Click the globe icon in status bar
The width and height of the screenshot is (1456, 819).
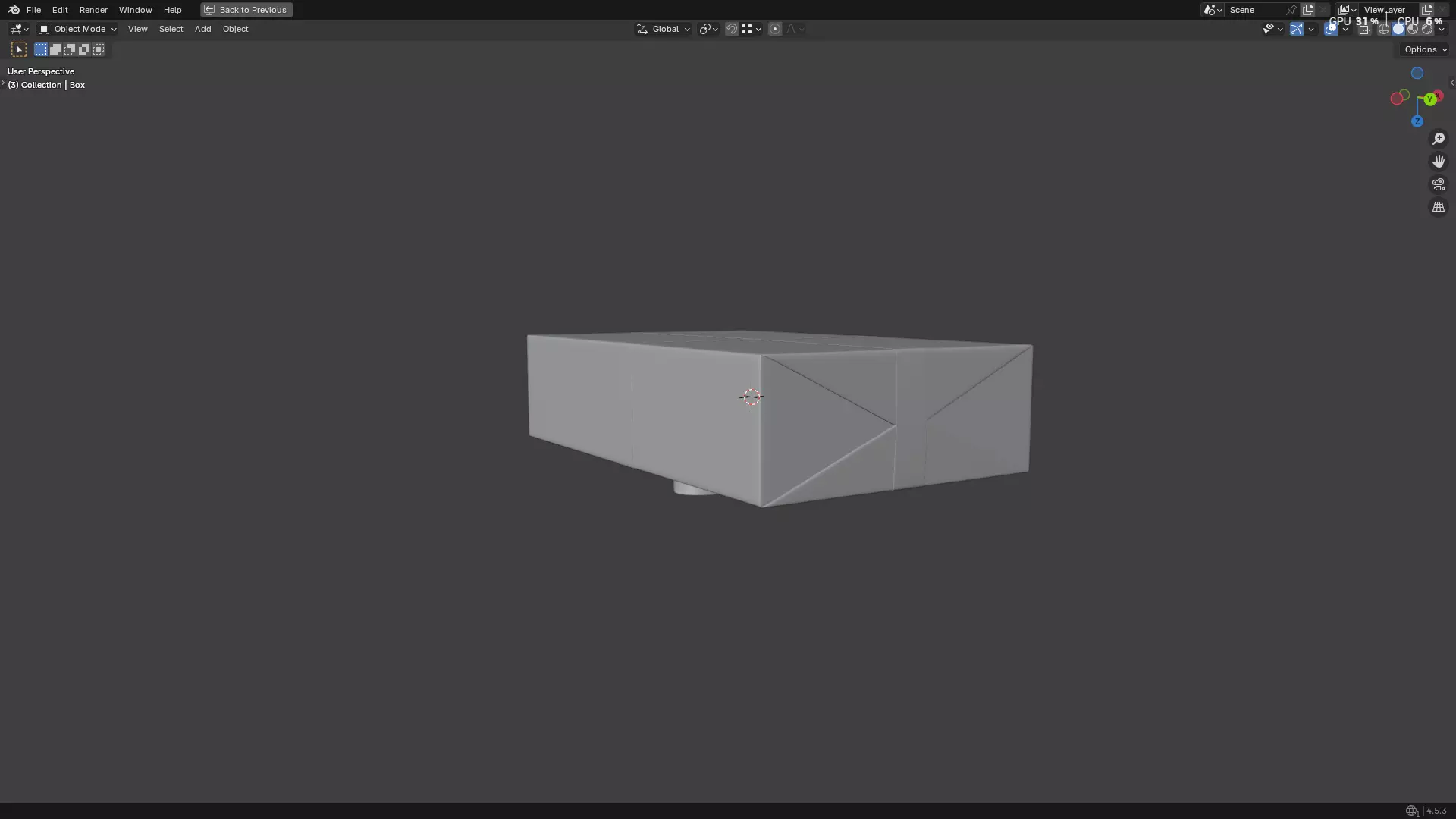click(1411, 811)
